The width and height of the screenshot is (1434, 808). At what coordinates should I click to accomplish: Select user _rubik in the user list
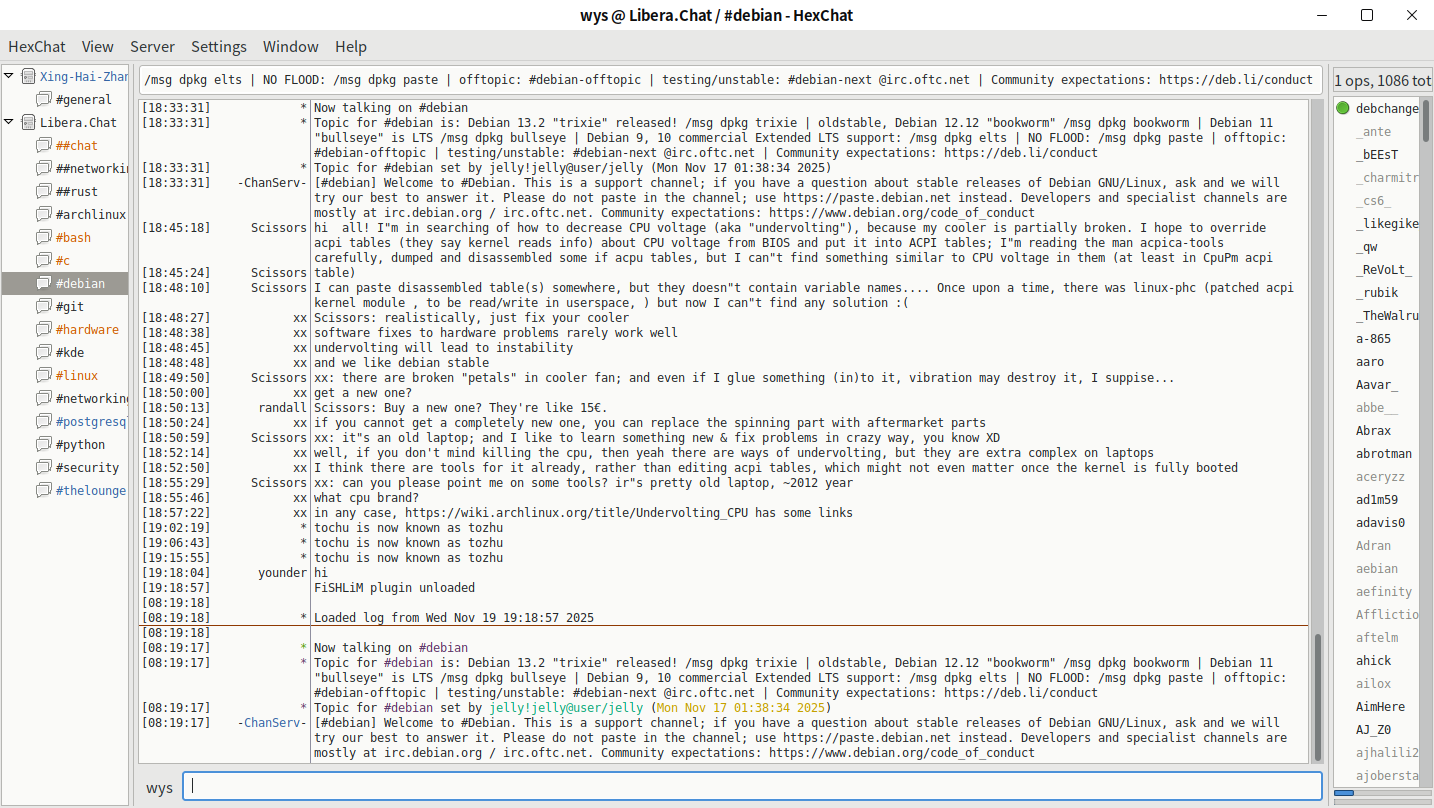pyautogui.click(x=1377, y=293)
